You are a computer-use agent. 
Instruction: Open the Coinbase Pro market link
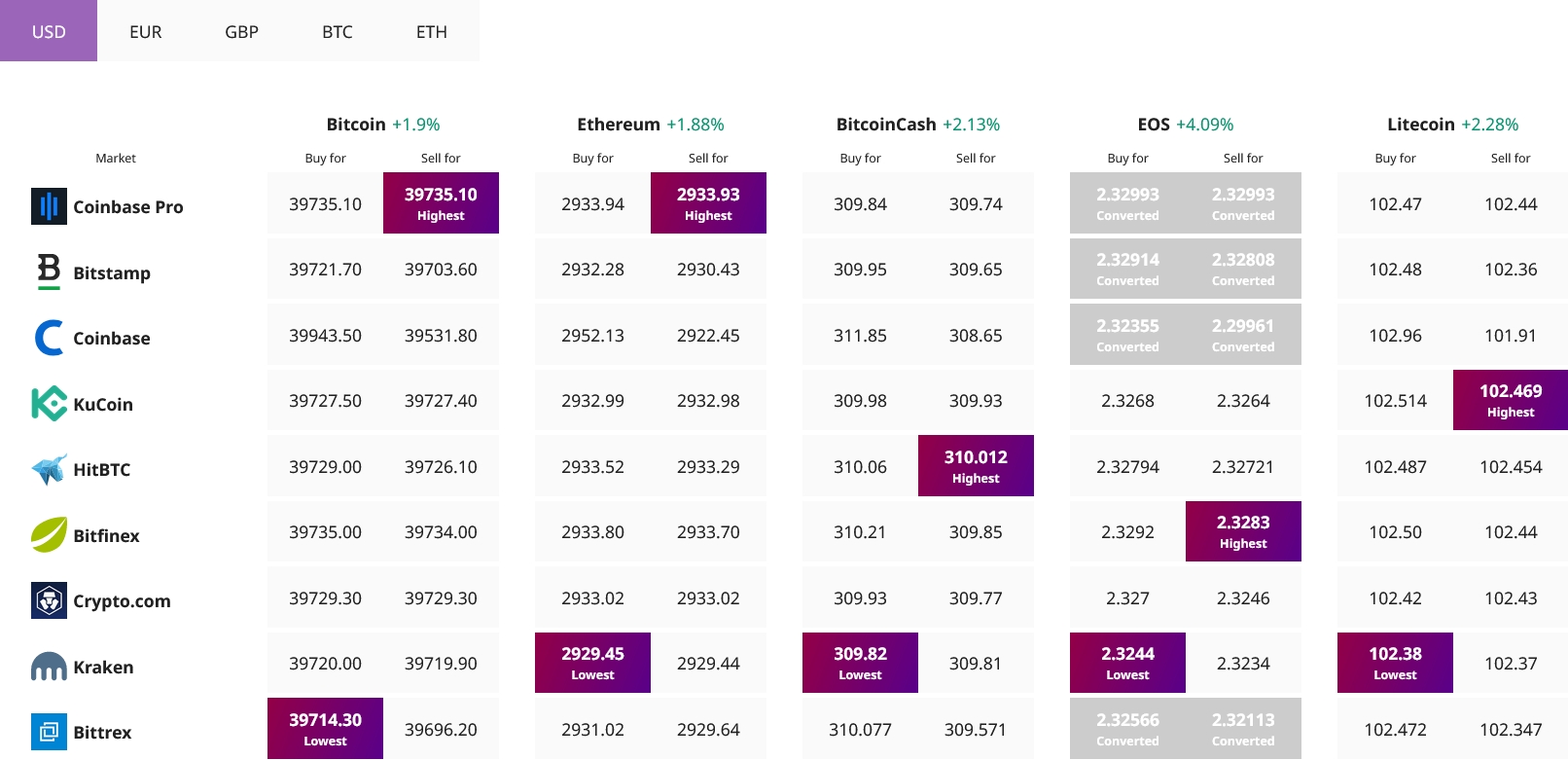click(128, 206)
